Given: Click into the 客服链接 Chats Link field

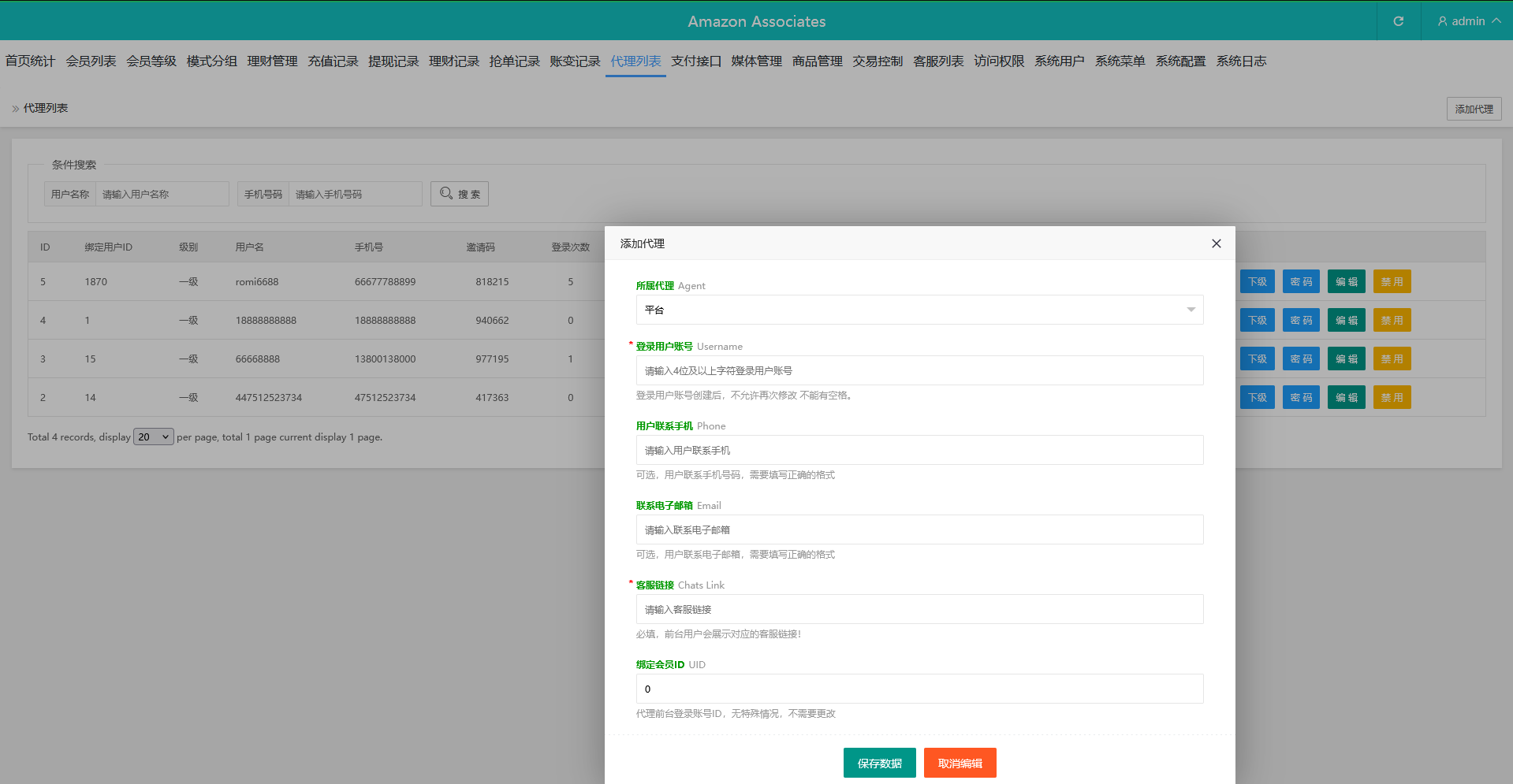Looking at the screenshot, I should point(919,609).
